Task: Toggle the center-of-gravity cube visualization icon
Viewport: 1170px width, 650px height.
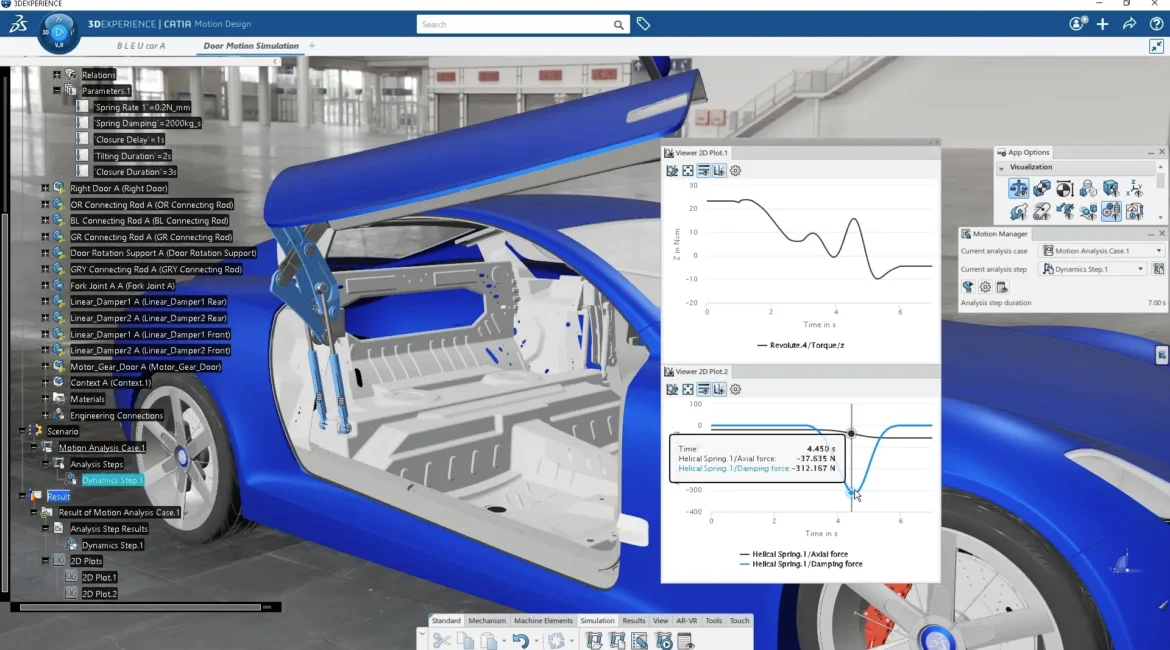Action: (1042, 188)
